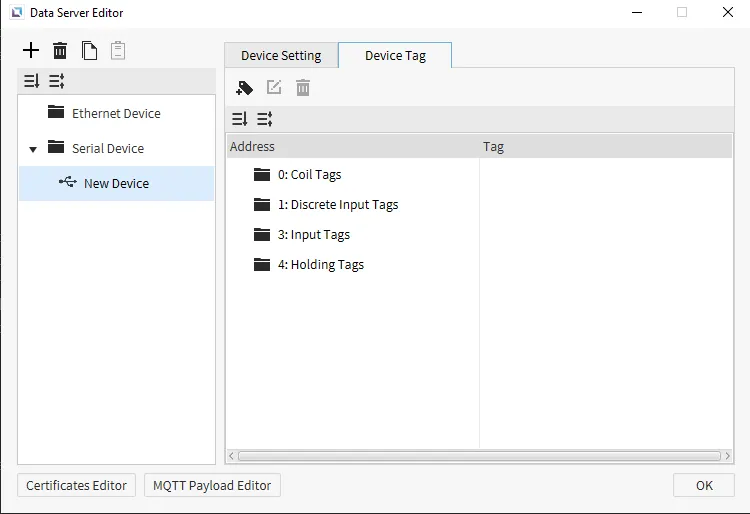The height and width of the screenshot is (514, 750).
Task: Click the copy device icon
Action: [89, 51]
